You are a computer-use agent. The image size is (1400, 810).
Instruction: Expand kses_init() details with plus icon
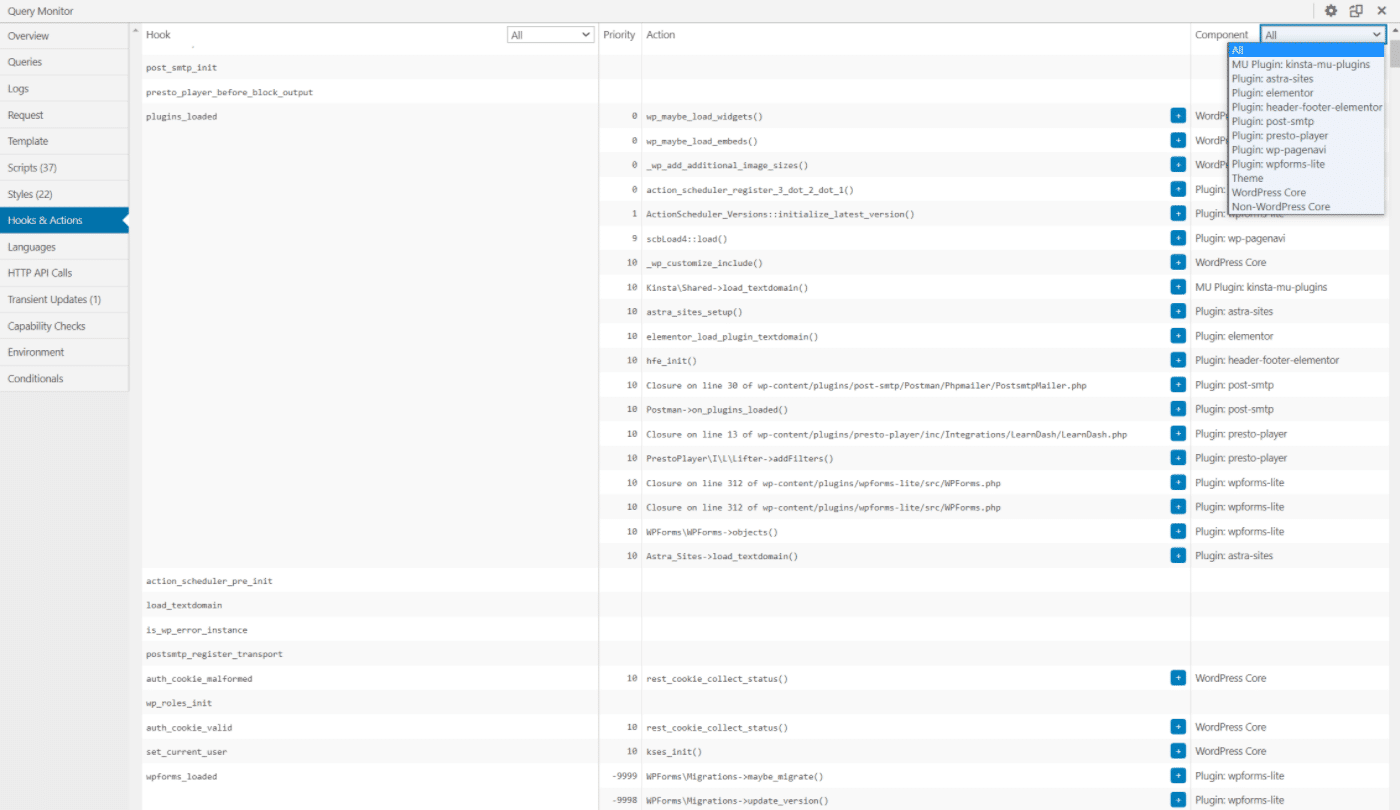[x=1178, y=751]
